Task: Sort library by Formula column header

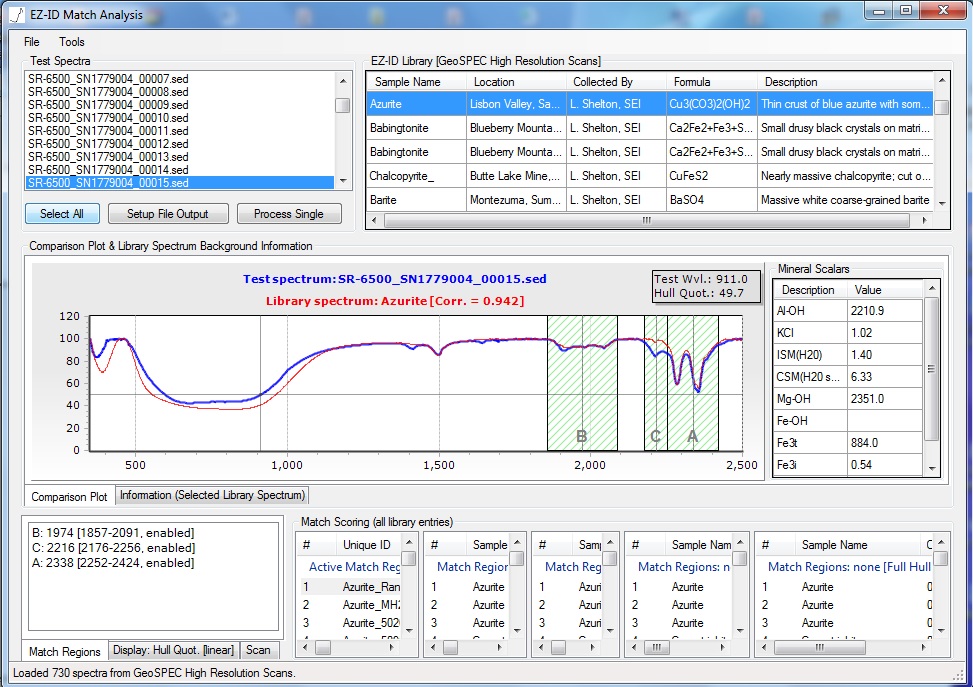Action: (692, 82)
